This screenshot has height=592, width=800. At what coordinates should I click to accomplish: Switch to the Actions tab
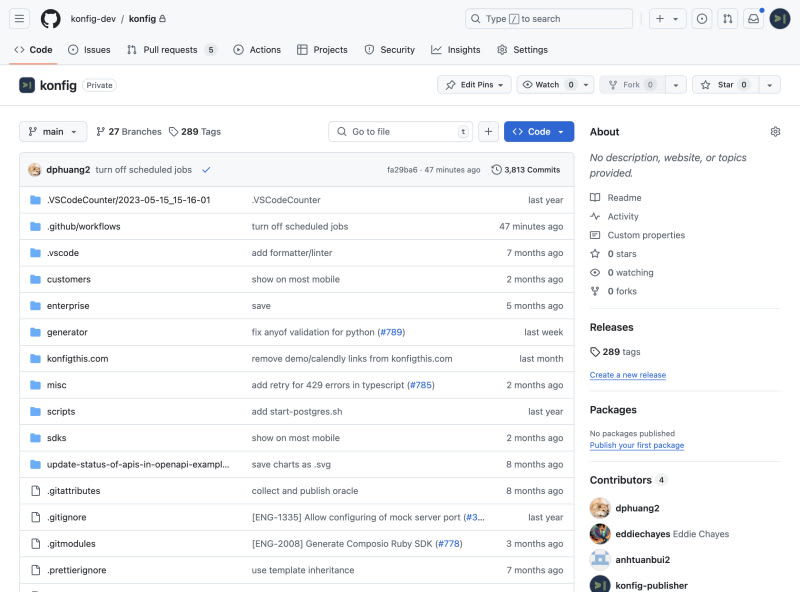(x=257, y=50)
